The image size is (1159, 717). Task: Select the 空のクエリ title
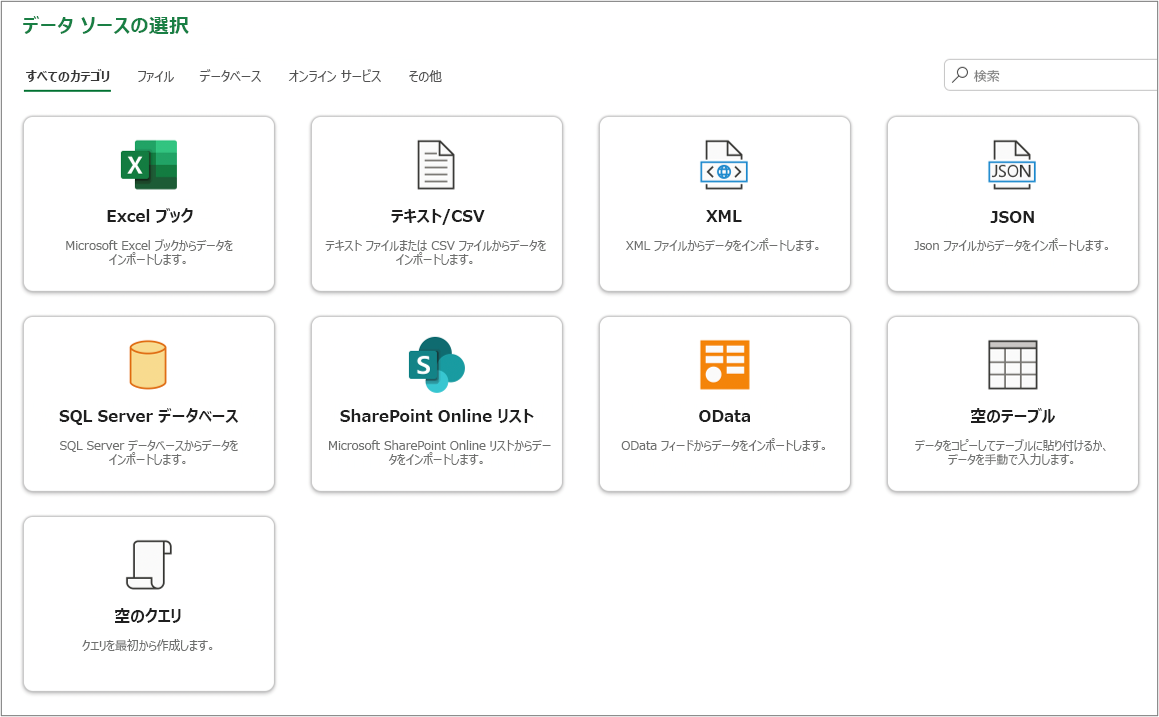148,616
